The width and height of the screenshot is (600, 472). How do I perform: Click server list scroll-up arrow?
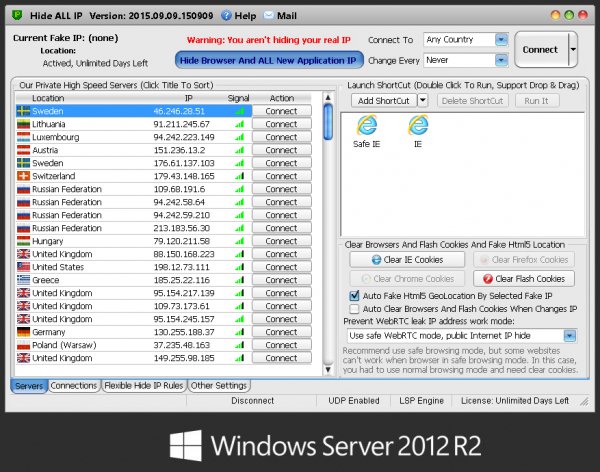click(x=328, y=98)
